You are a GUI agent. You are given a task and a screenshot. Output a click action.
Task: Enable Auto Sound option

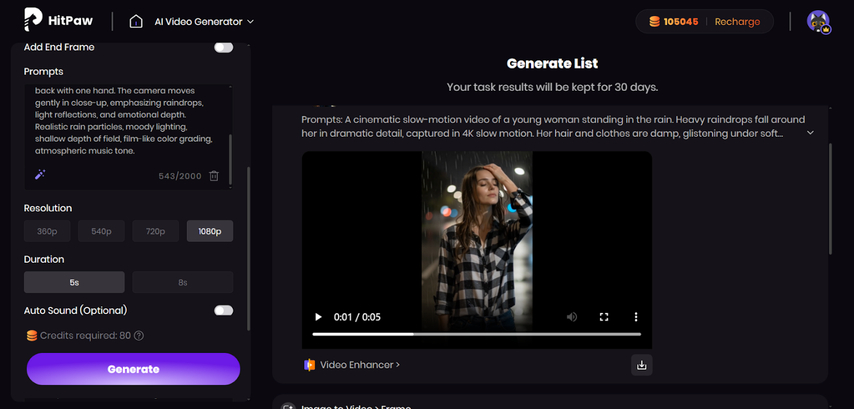223,310
